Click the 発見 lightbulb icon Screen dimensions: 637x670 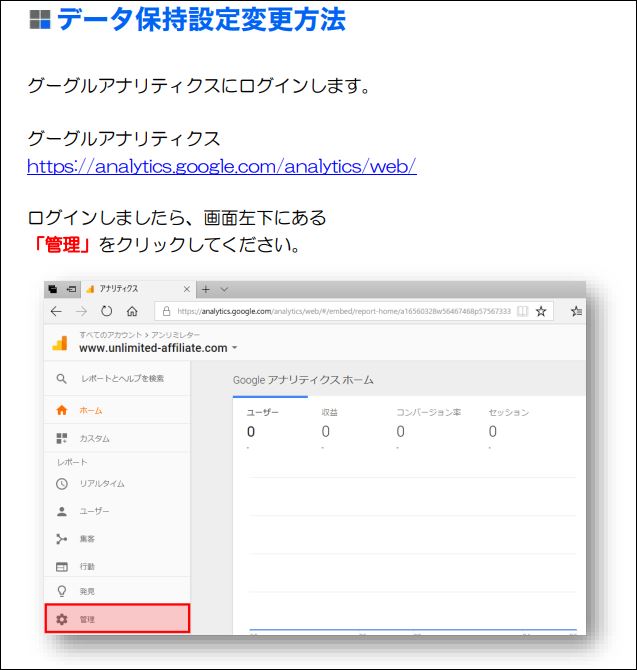[62, 591]
